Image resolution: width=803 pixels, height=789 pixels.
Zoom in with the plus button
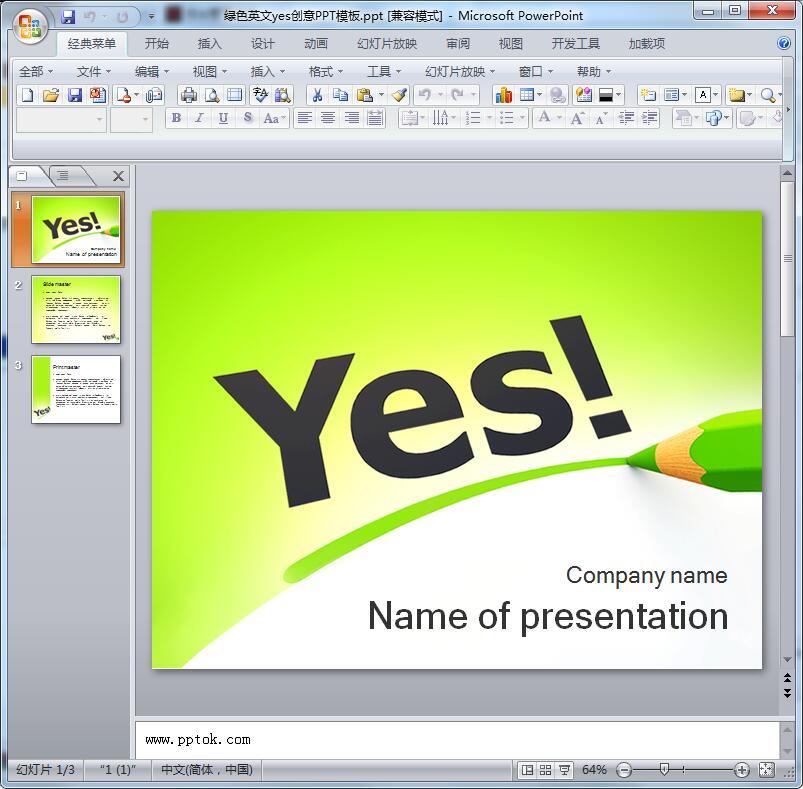coord(742,770)
